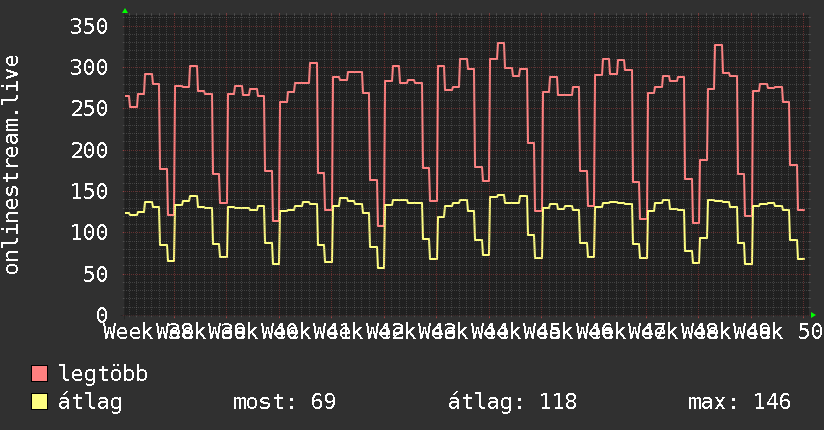Click the 350 y-axis label
This screenshot has height=430, width=824.
(x=89, y=26)
